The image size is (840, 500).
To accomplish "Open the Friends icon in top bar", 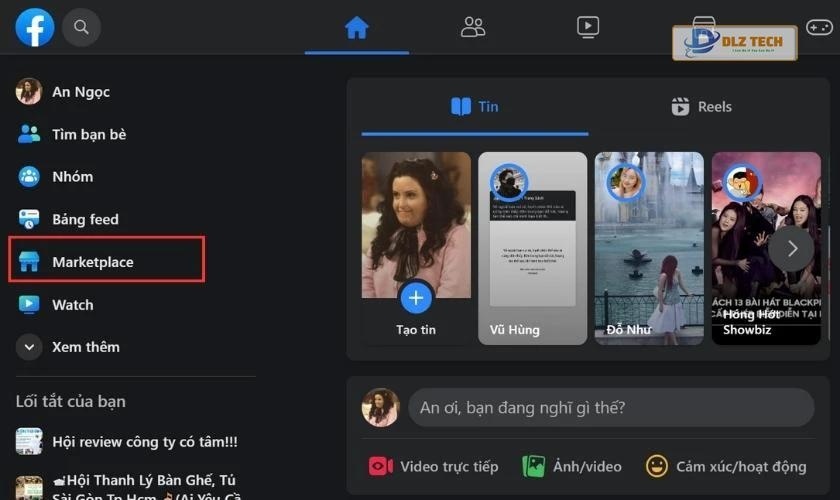I will [473, 27].
